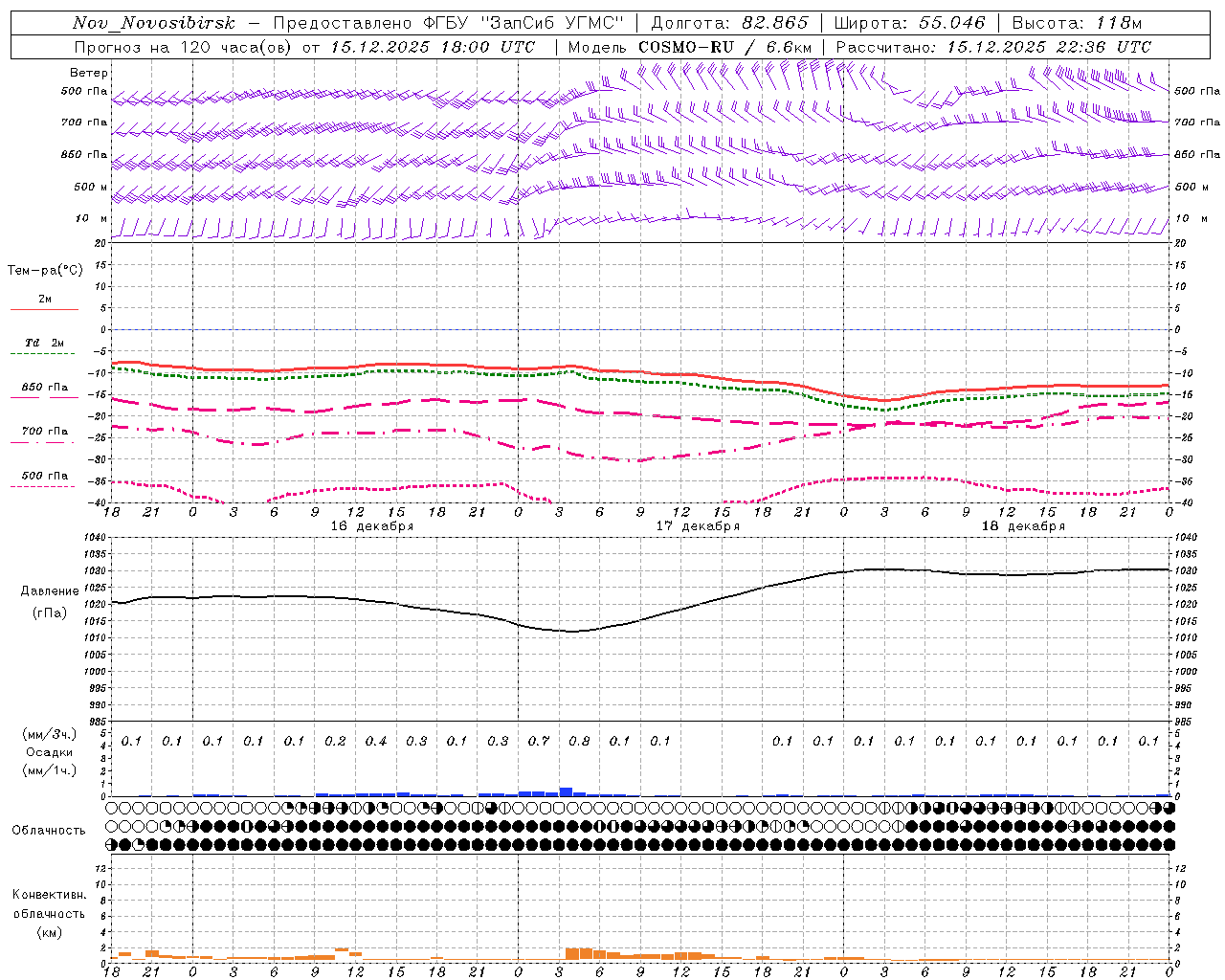Click the '0.2' precipitation value
The width and height of the screenshot is (1225, 980).
click(x=335, y=742)
